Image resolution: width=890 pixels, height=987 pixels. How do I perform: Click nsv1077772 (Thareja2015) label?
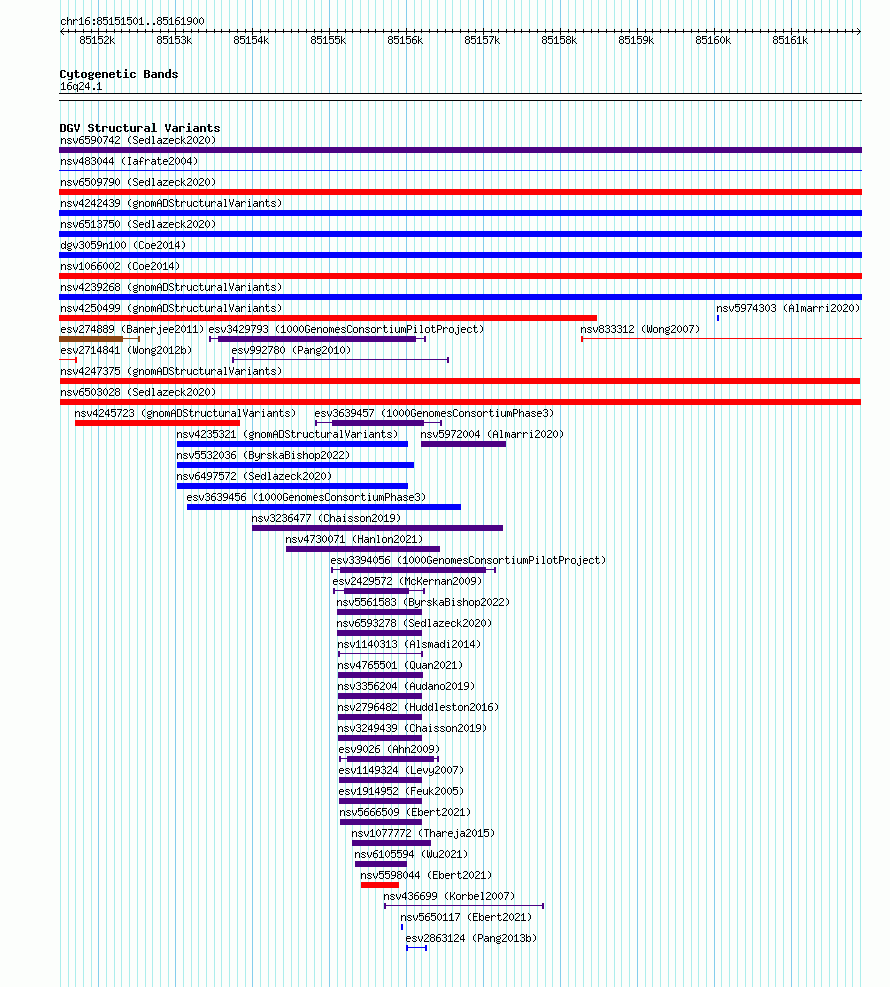point(423,833)
